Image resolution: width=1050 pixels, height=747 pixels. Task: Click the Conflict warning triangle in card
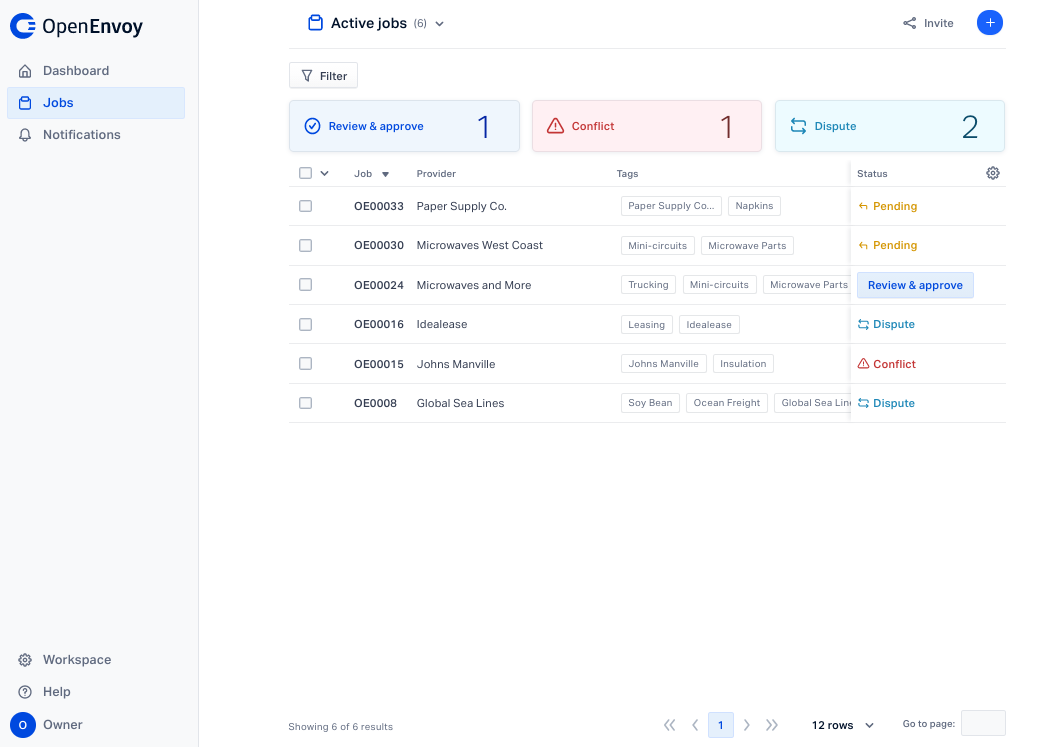click(x=555, y=126)
